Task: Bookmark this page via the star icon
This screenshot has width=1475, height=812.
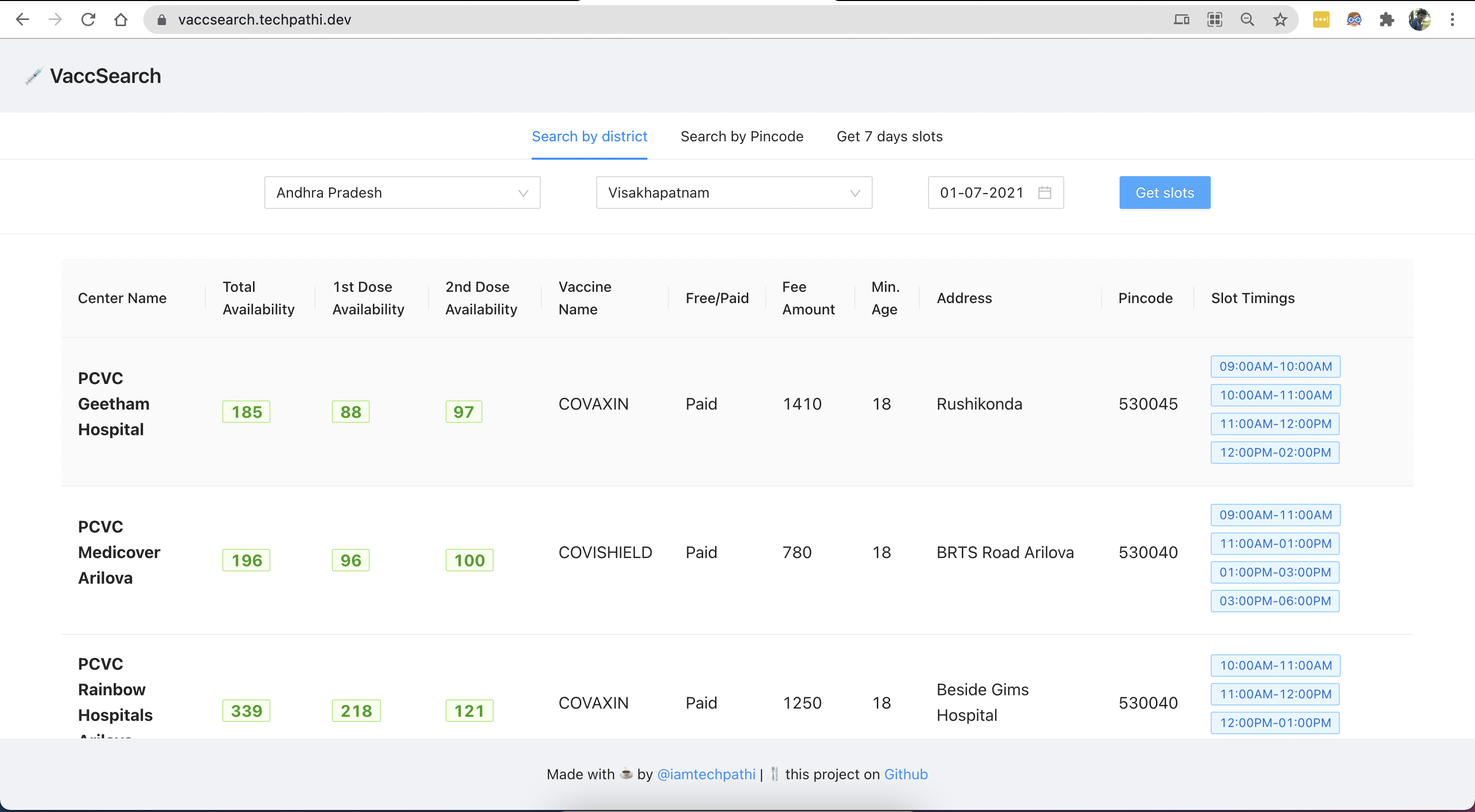Action: (1280, 19)
